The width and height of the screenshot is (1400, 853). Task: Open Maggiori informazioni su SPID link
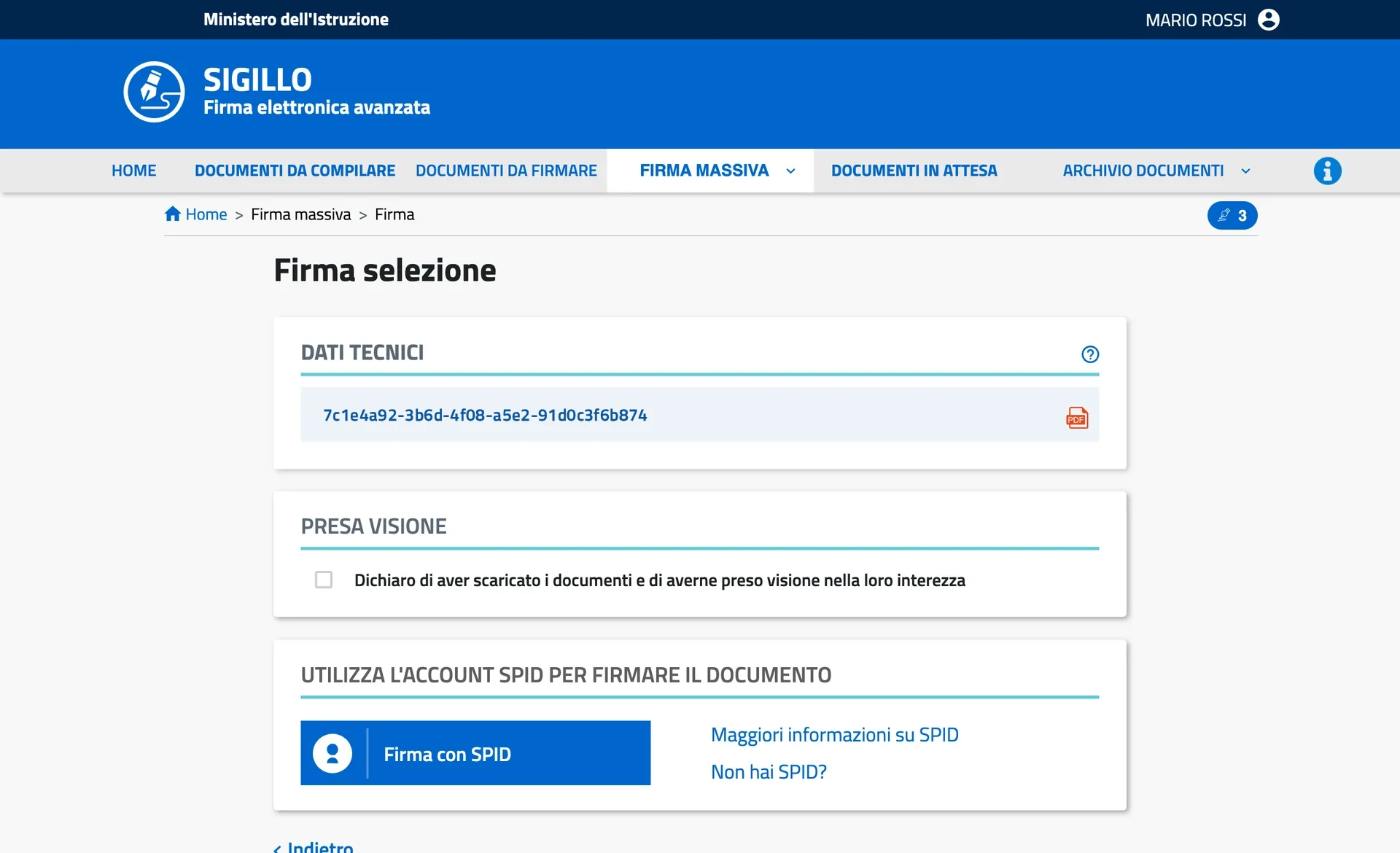point(835,735)
